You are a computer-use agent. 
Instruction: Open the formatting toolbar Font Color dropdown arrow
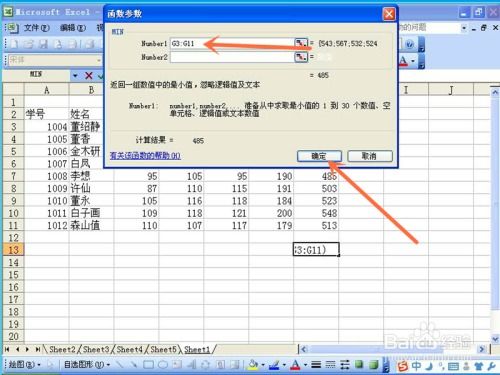tap(413, 61)
